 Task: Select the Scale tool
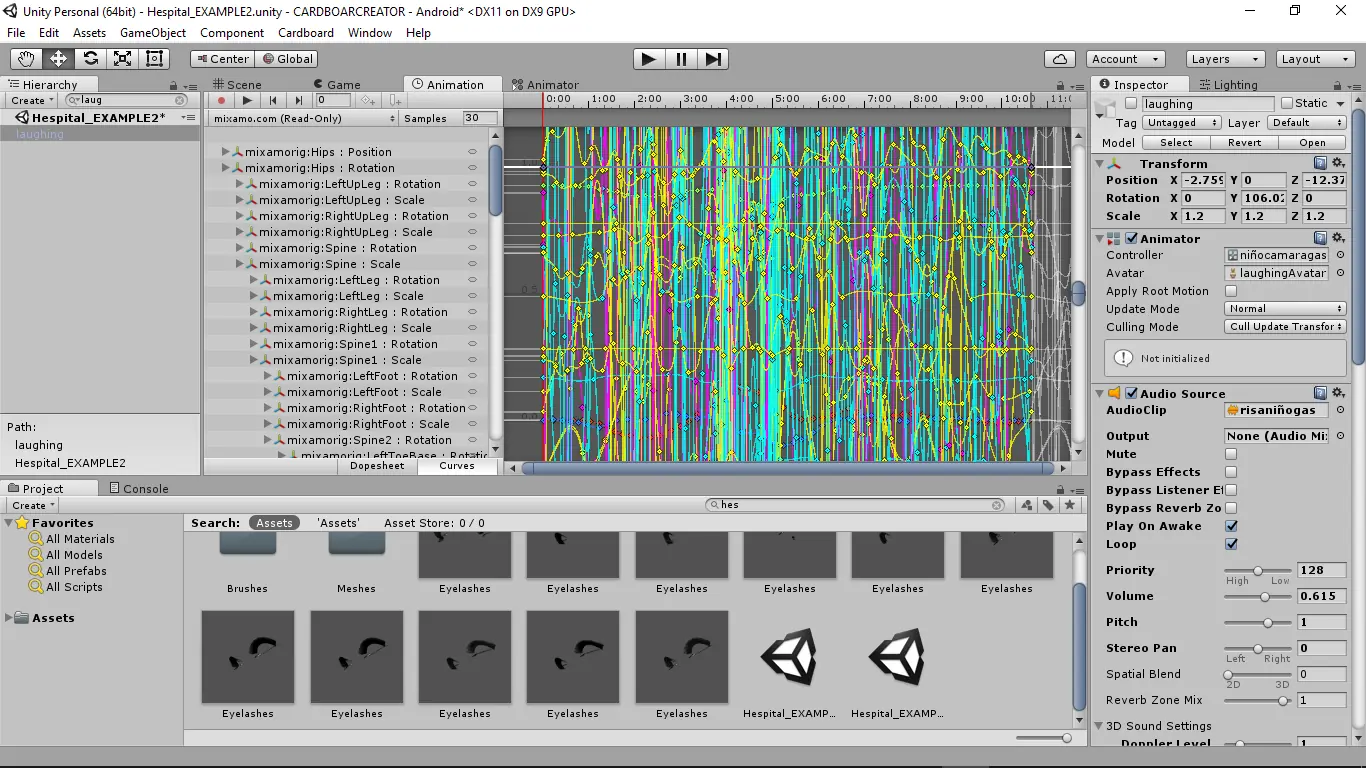(x=122, y=59)
